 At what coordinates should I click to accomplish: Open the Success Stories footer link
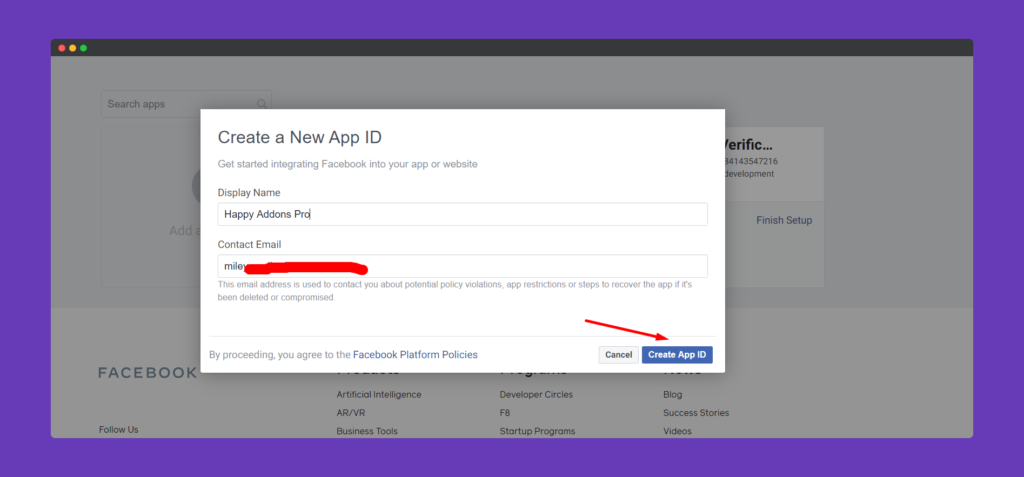coord(696,413)
